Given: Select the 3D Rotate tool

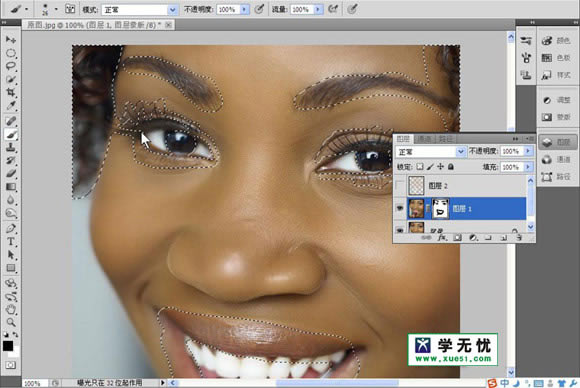Looking at the screenshot, I should pyautogui.click(x=11, y=283).
